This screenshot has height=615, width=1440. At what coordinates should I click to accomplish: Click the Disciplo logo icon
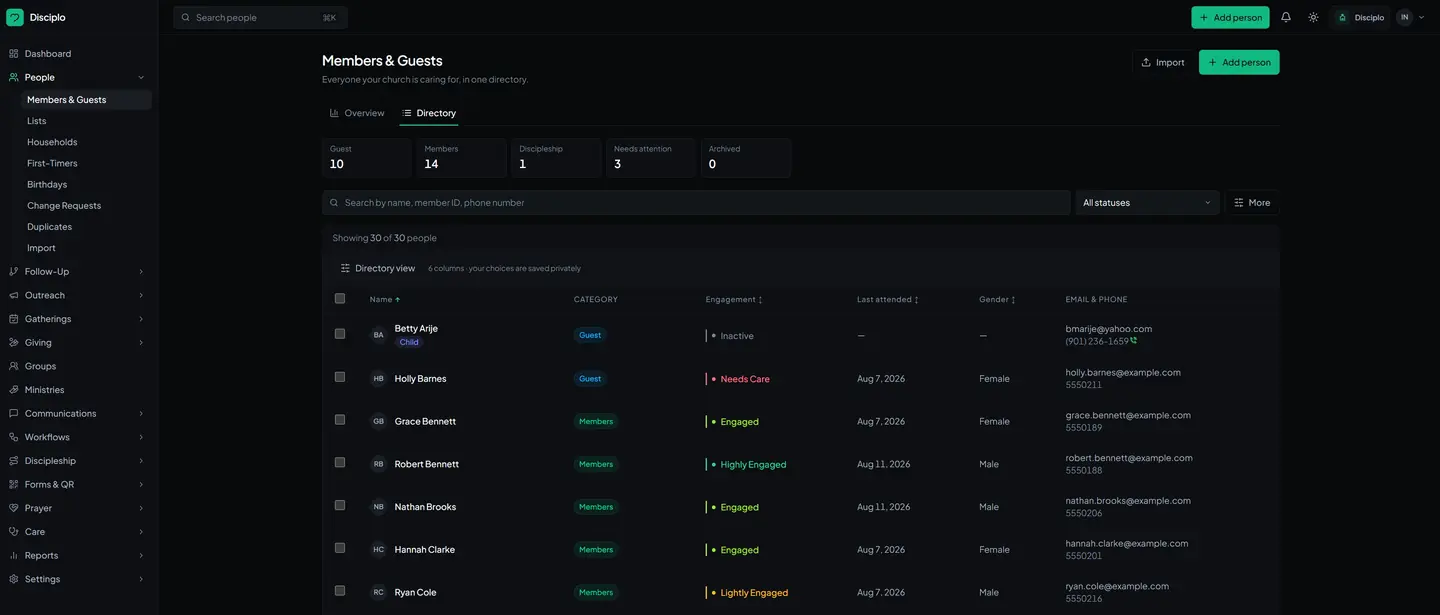coord(14,17)
